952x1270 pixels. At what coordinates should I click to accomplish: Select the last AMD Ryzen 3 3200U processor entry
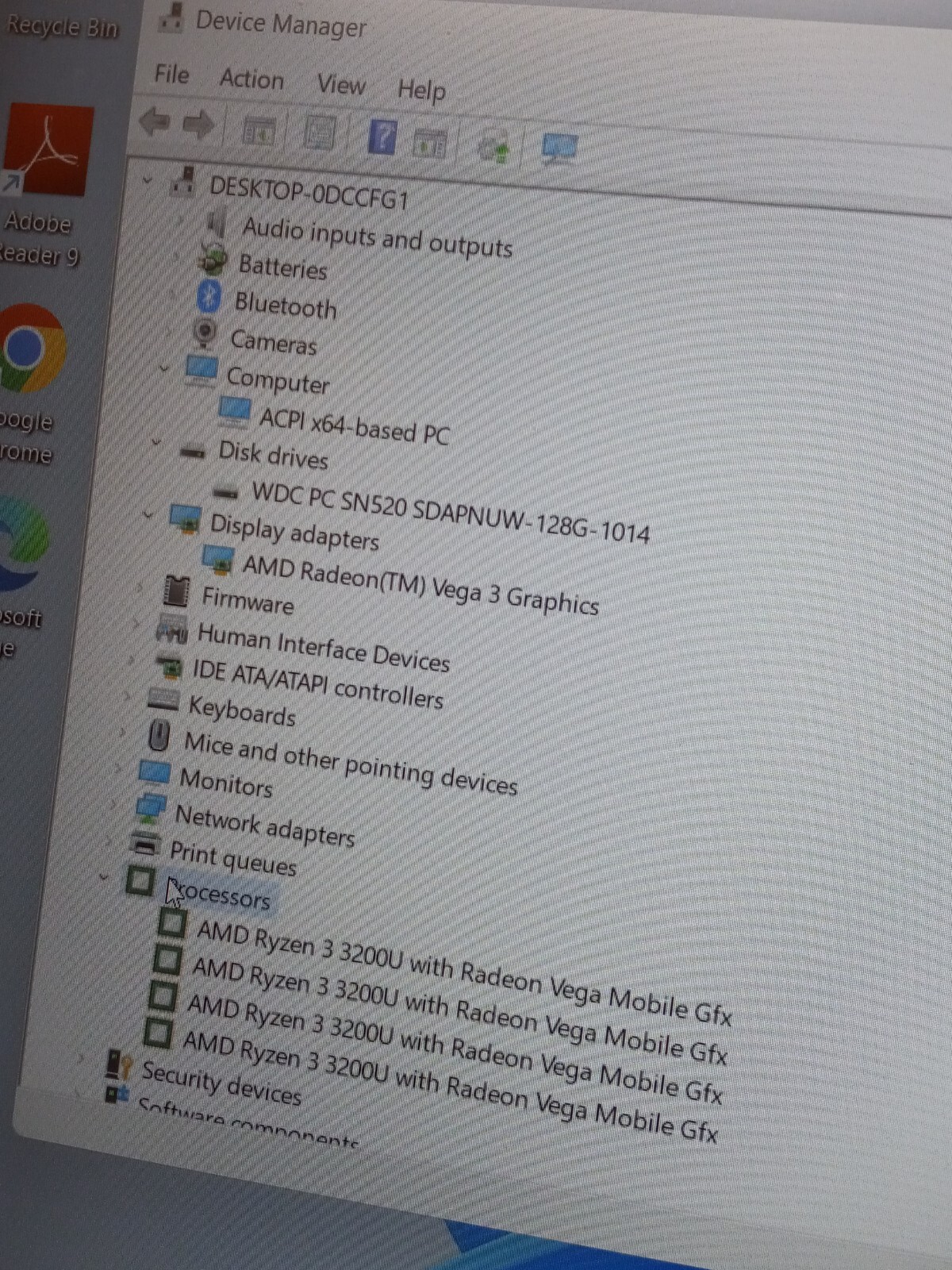[x=450, y=1087]
